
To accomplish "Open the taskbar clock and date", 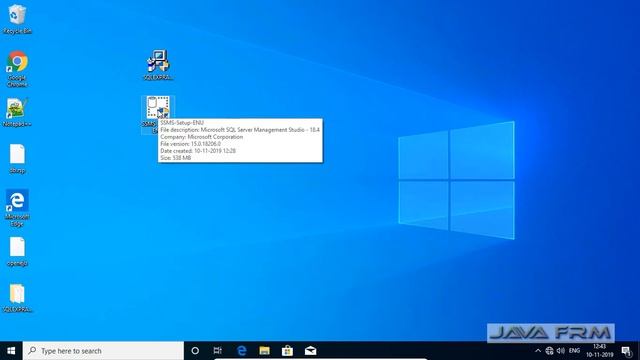I will (600, 351).
